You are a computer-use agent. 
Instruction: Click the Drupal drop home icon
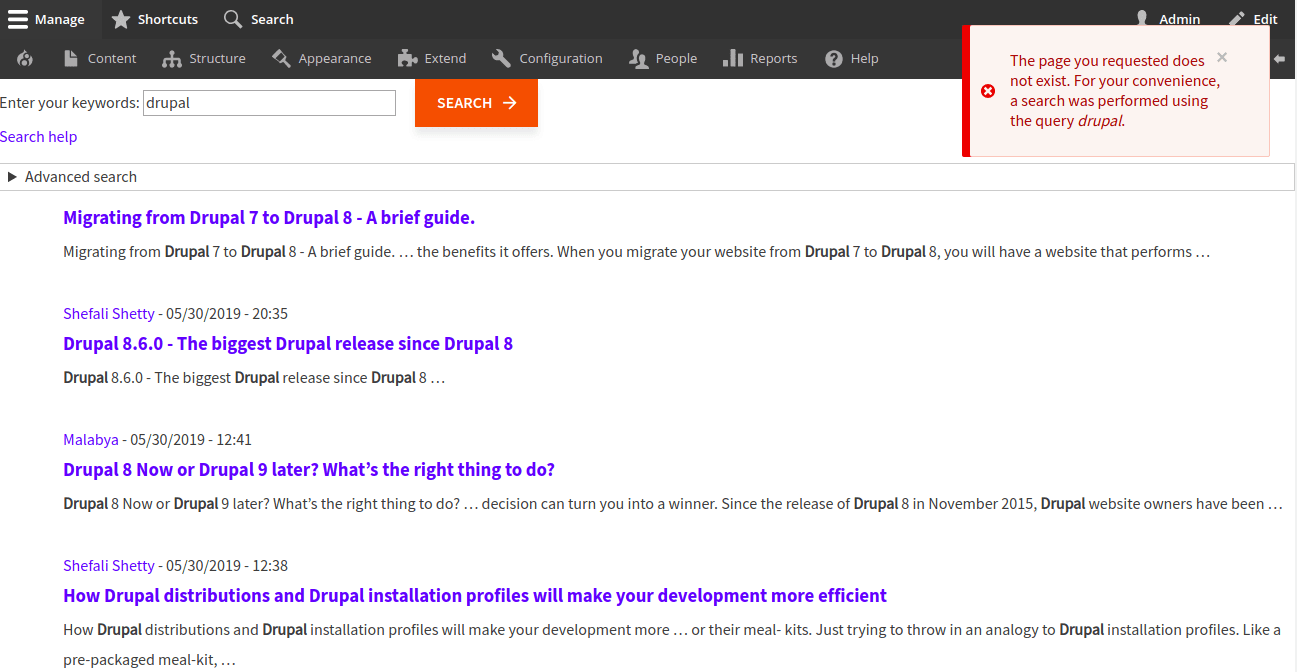(25, 59)
